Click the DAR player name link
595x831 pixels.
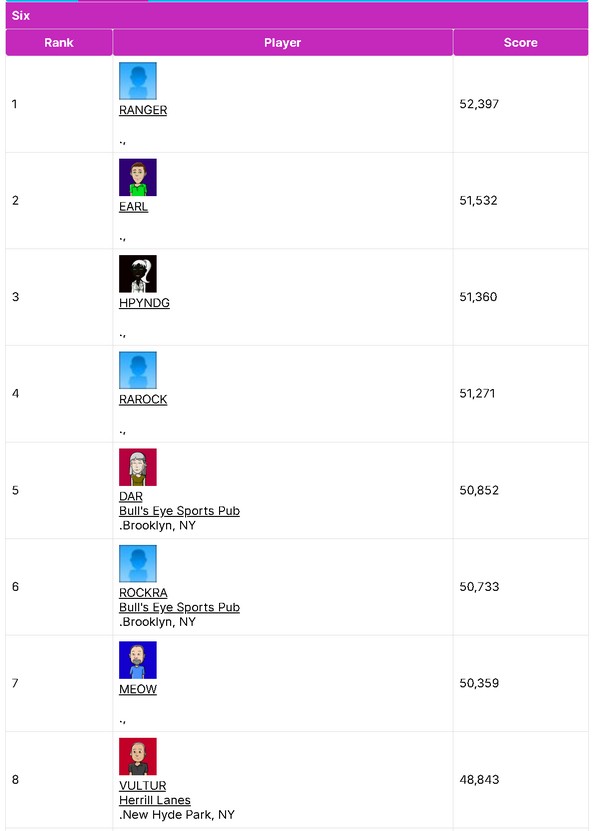click(x=131, y=497)
